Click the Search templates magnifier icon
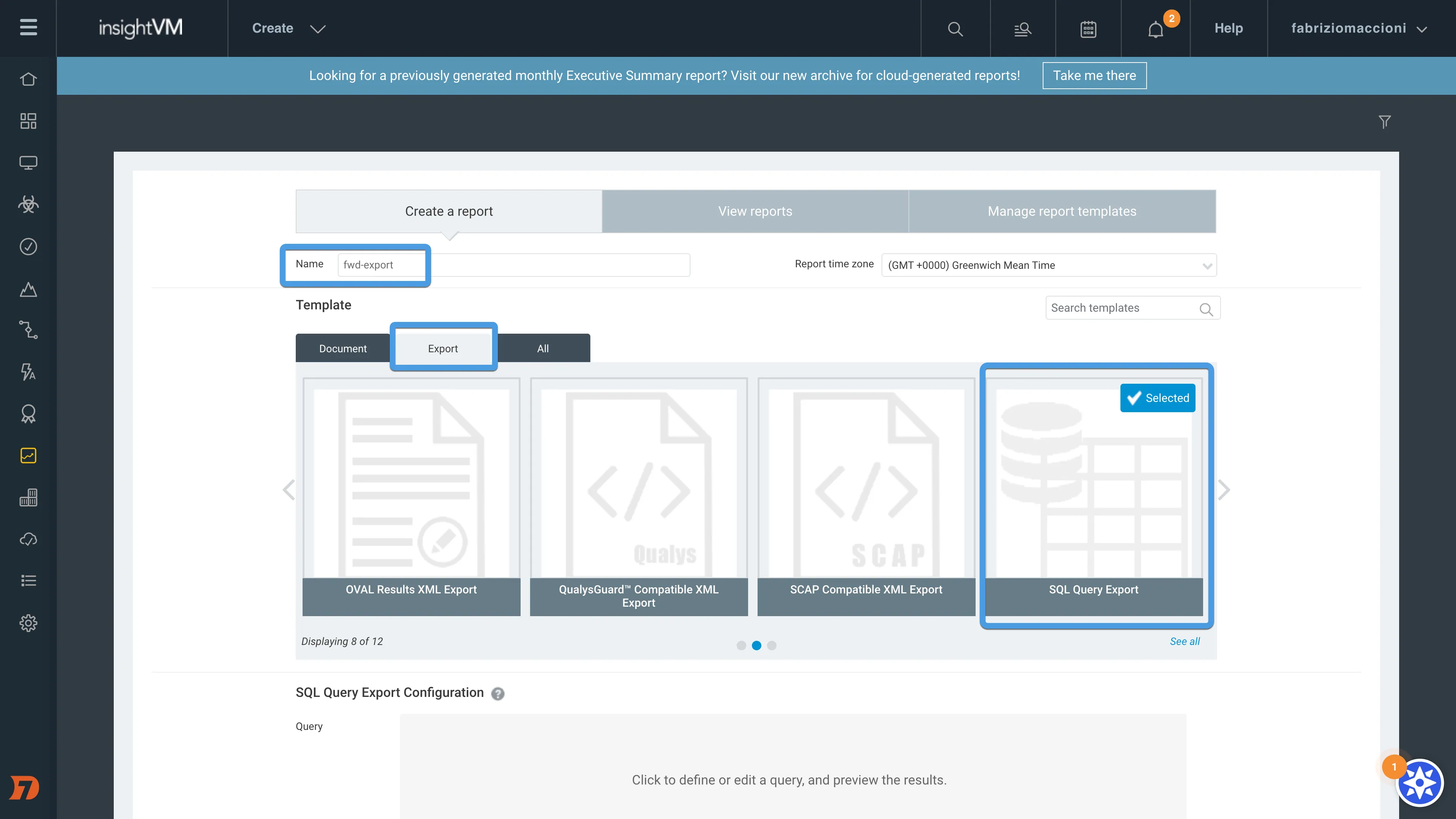Screen dimensions: 1456x819 pos(1206,309)
